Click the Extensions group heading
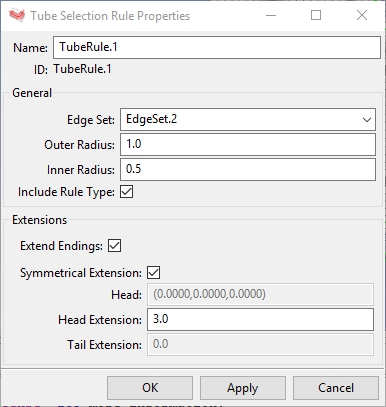This screenshot has width=386, height=407. [40, 220]
